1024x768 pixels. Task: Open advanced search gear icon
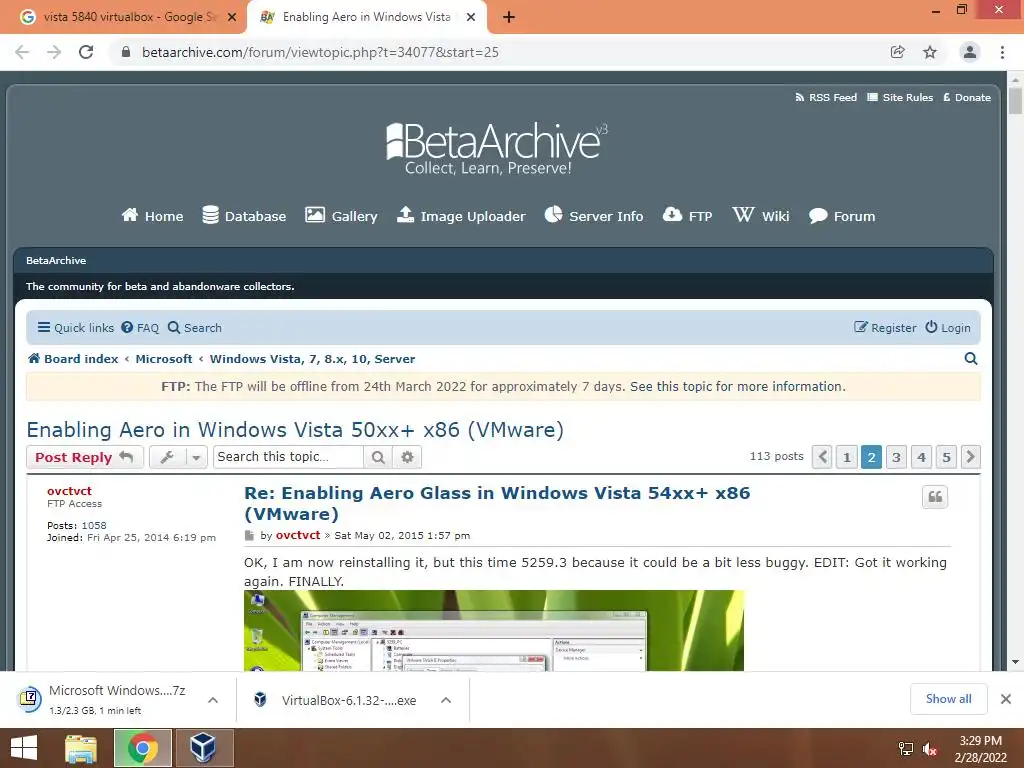[x=408, y=457]
